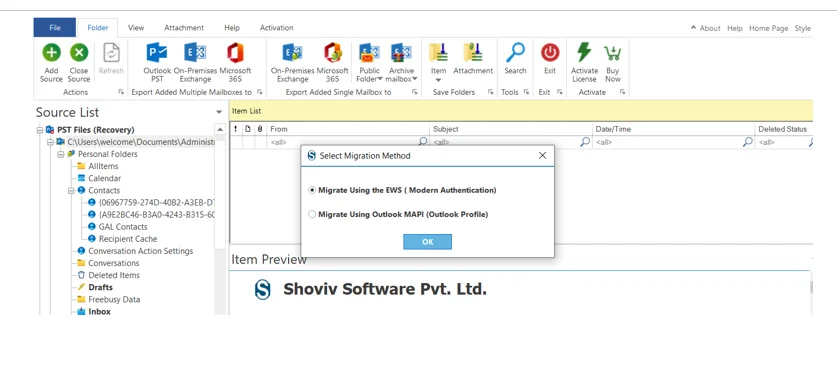The height and width of the screenshot is (377, 837).
Task: Click the Exit power icon
Action: point(550,53)
